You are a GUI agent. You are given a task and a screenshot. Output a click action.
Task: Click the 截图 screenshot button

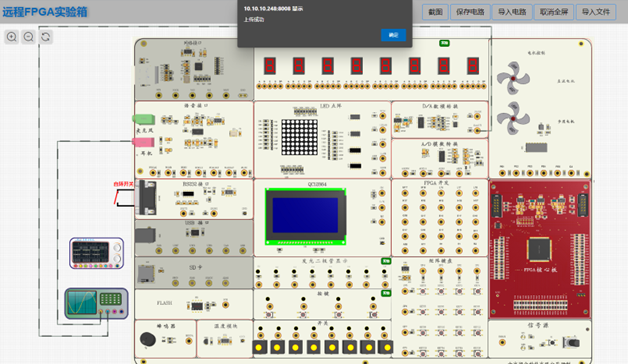tap(435, 12)
